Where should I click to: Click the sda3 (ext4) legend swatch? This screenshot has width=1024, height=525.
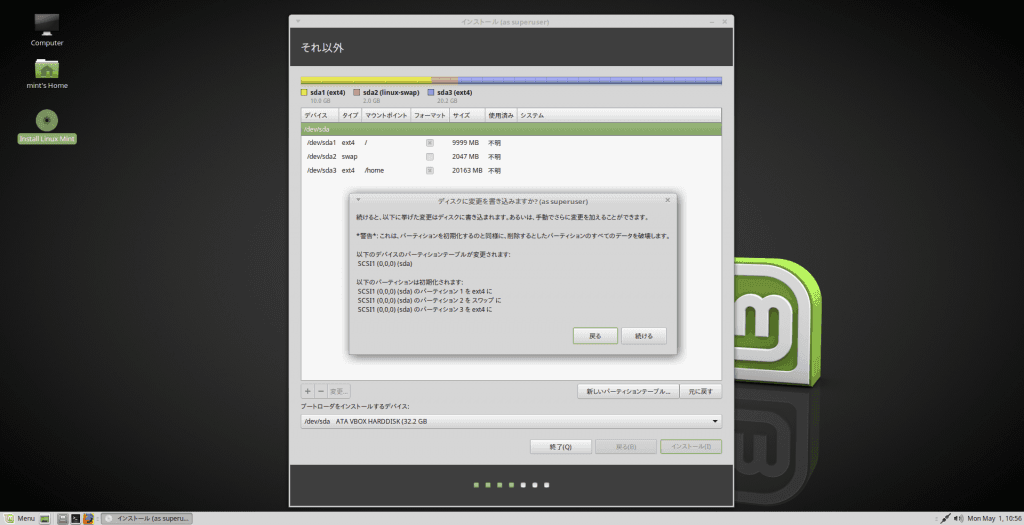coord(431,93)
